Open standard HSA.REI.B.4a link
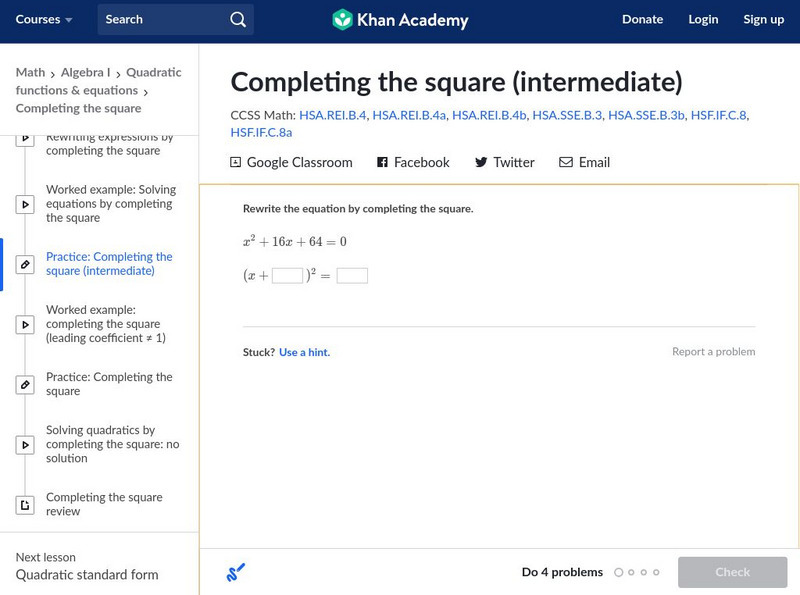800x595 pixels. point(409,115)
